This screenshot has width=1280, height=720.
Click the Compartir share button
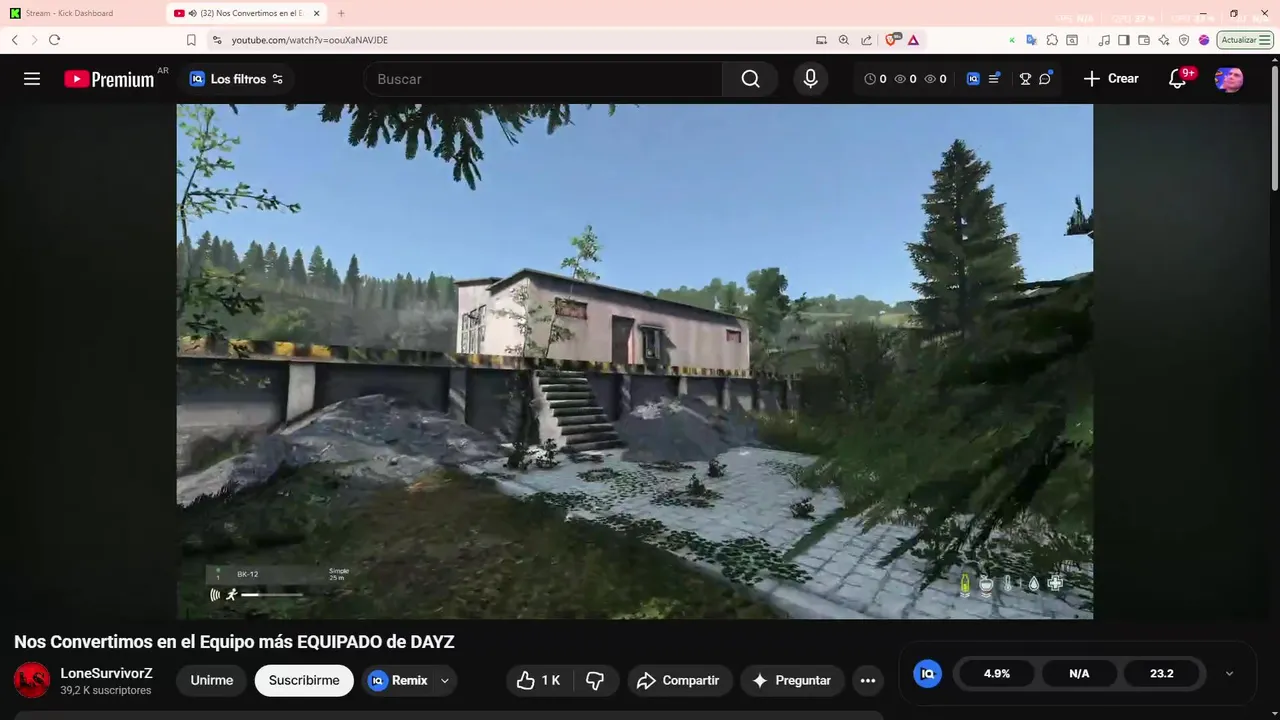679,680
